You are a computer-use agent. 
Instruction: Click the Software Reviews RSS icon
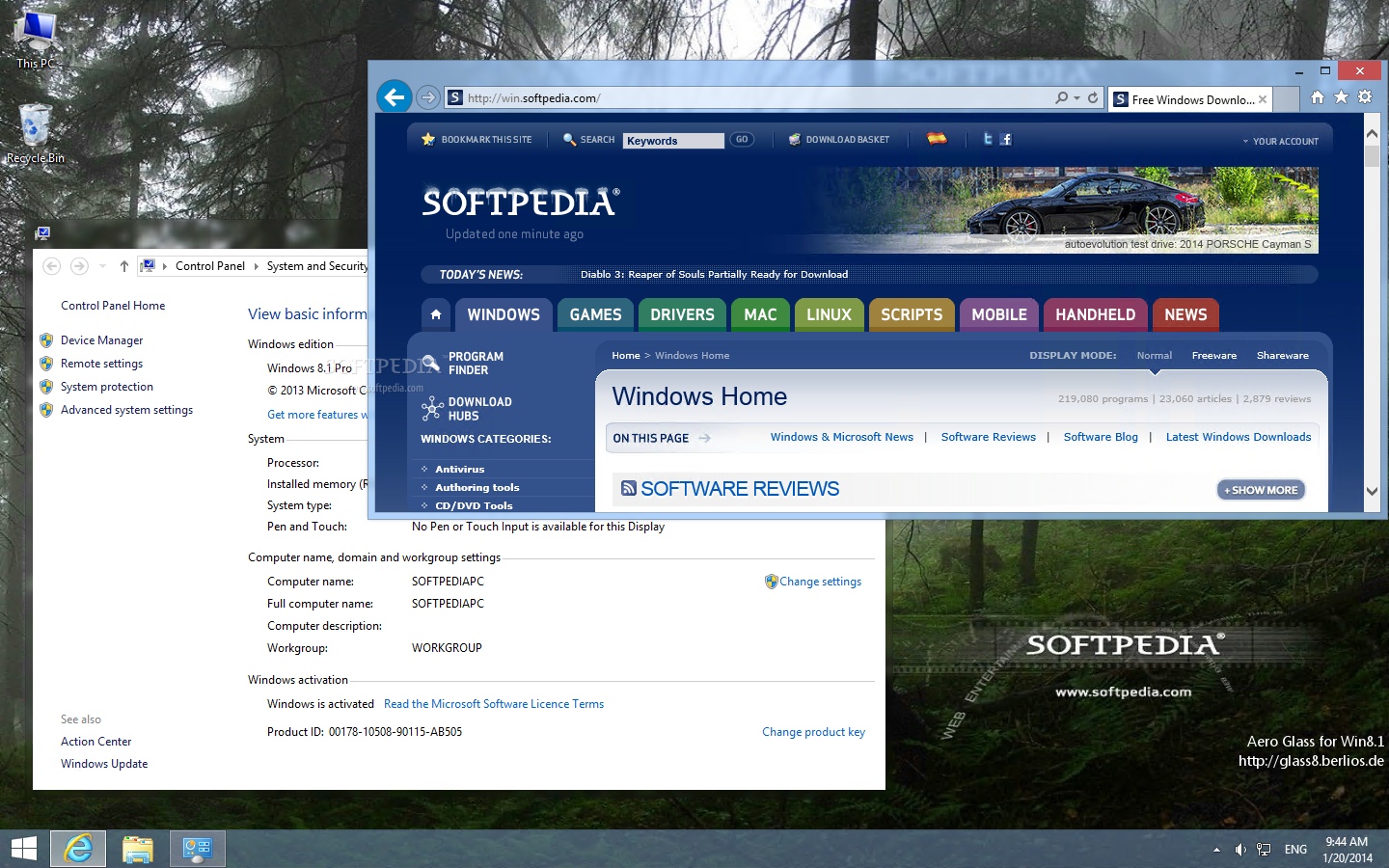tap(629, 488)
